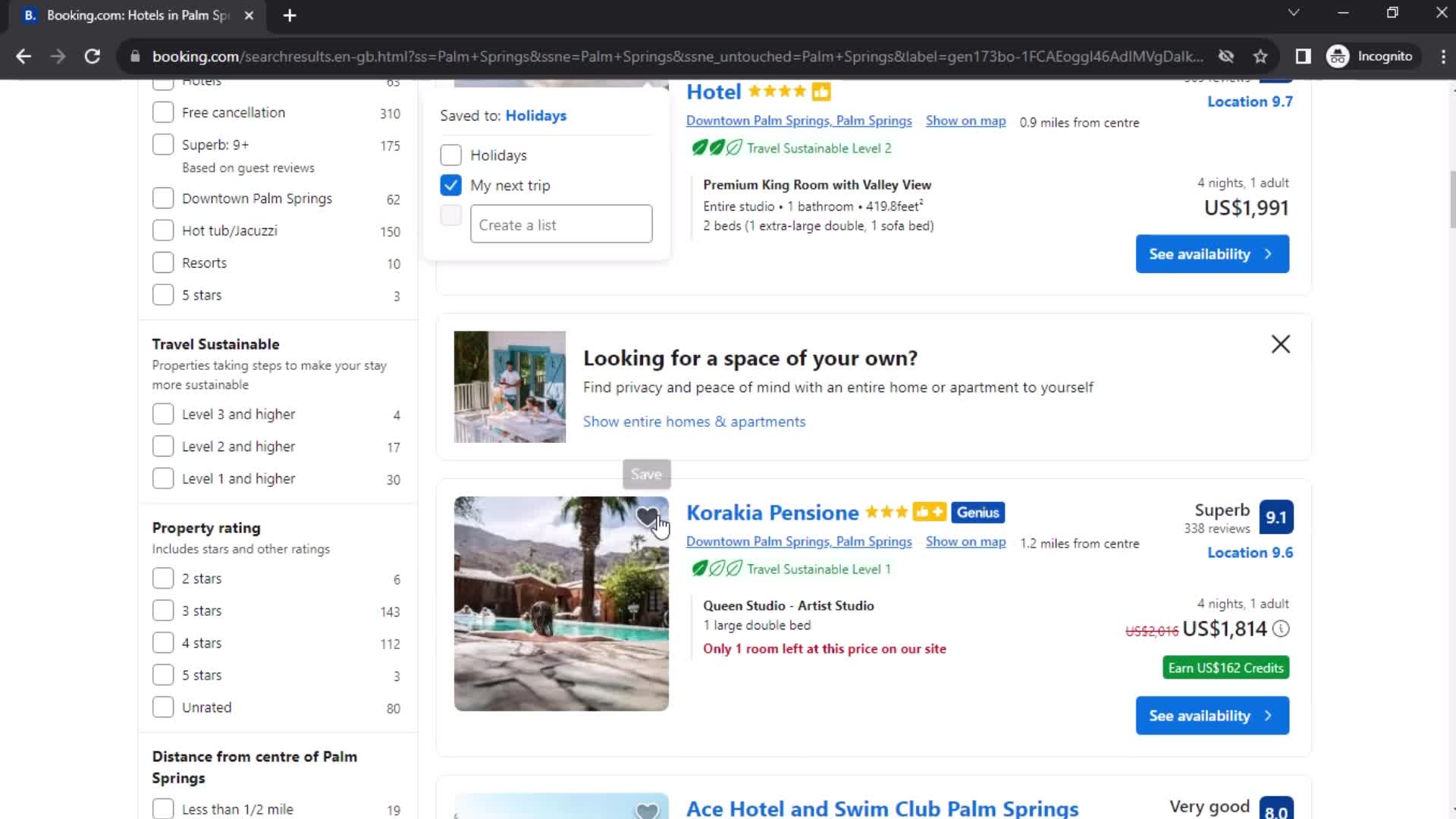Click Korakia's Downtown Palm Springs location link
Image resolution: width=1456 pixels, height=819 pixels.
(799, 541)
